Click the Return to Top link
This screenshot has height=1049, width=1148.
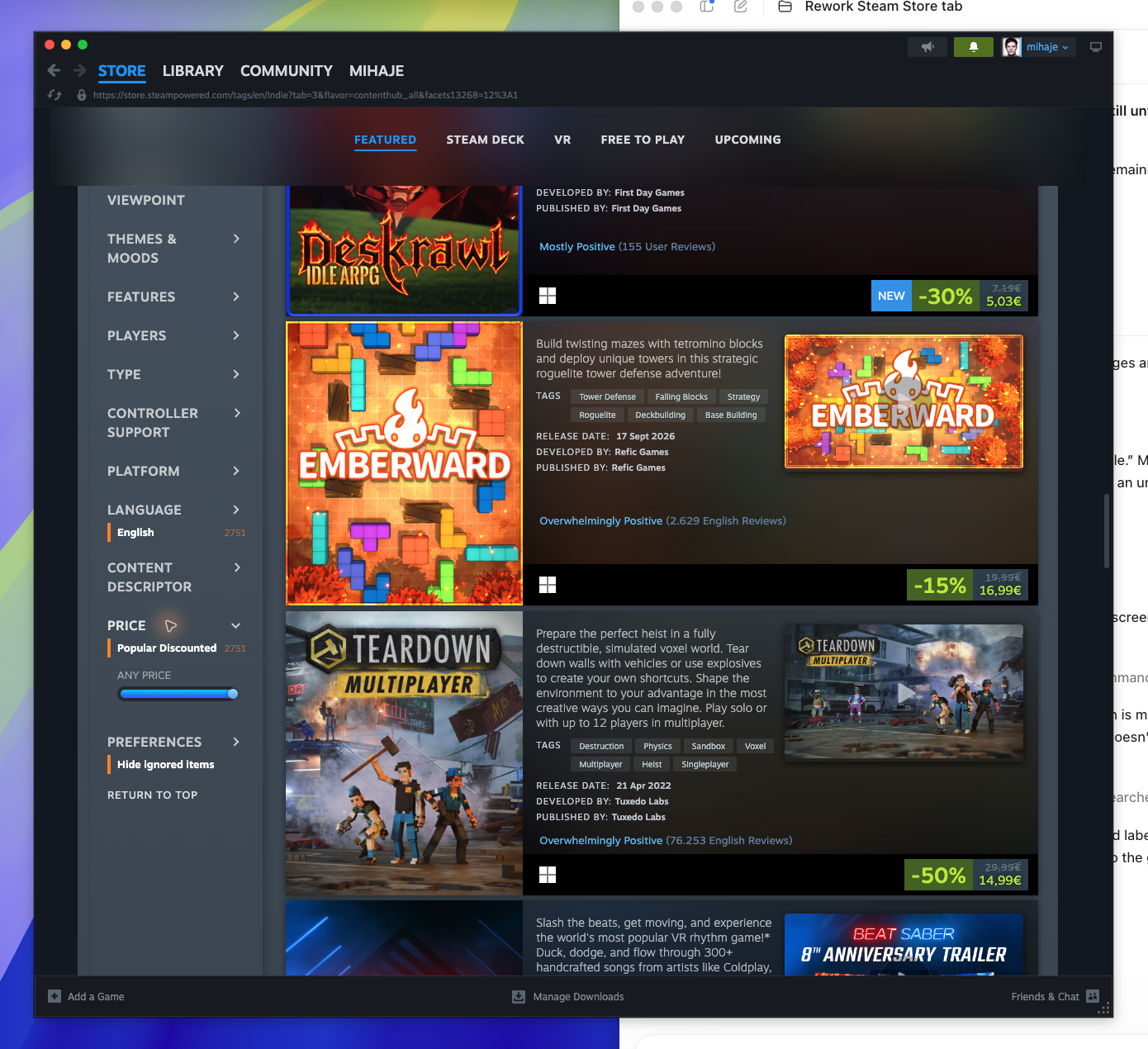tap(153, 795)
